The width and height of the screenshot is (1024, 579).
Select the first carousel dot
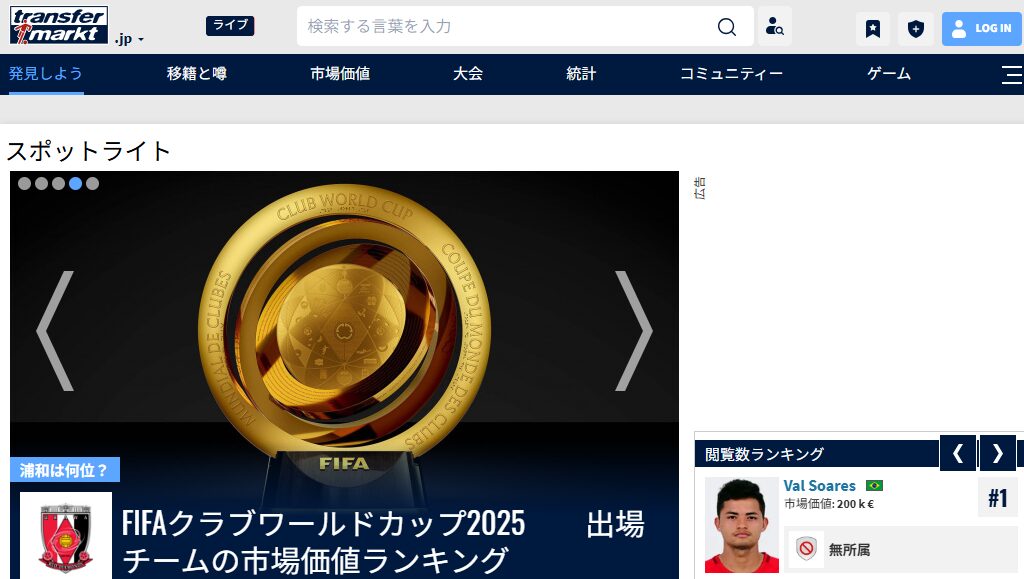click(24, 183)
